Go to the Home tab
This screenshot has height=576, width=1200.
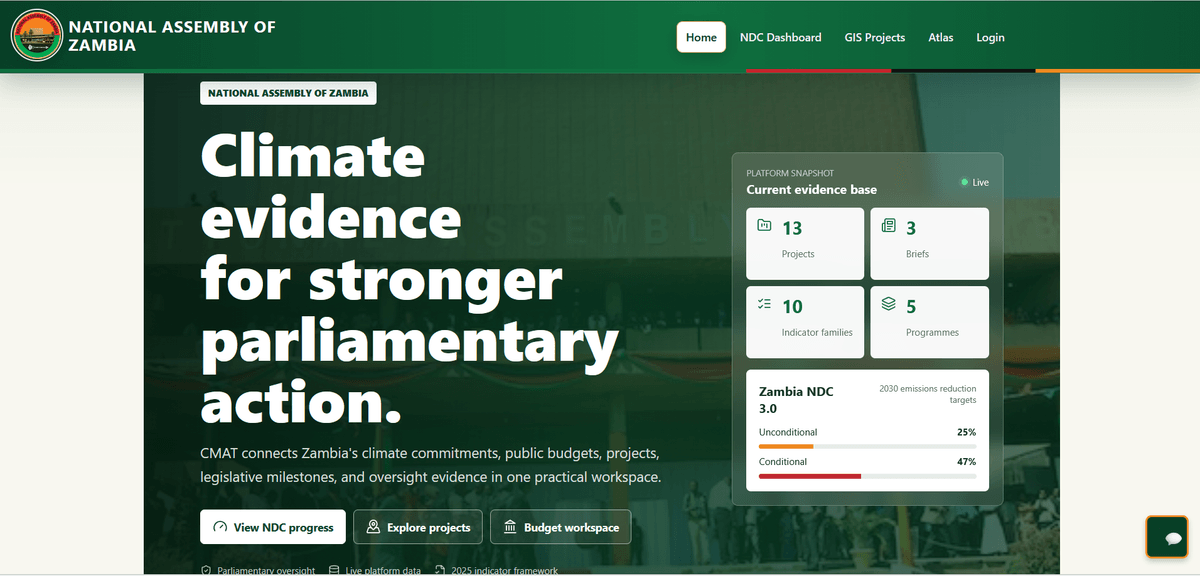click(x=701, y=37)
